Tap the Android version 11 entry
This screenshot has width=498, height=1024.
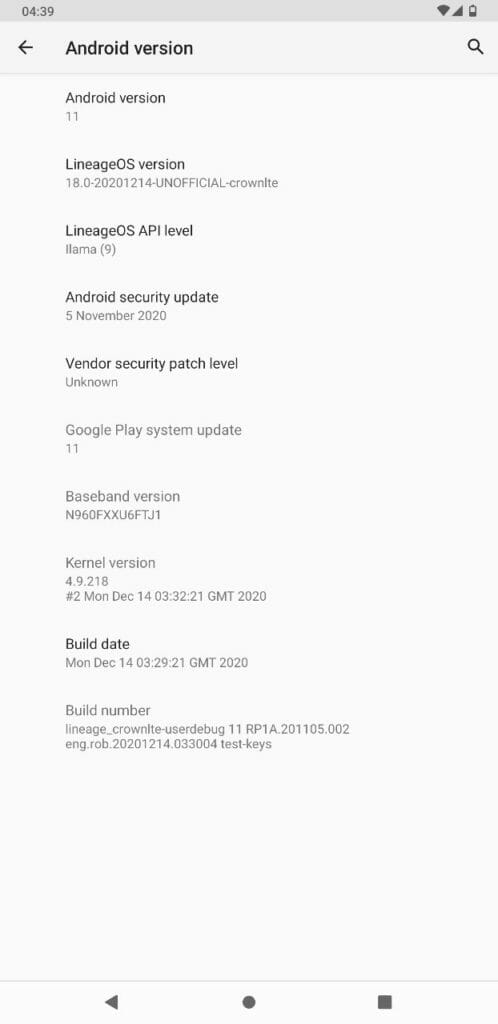click(249, 106)
